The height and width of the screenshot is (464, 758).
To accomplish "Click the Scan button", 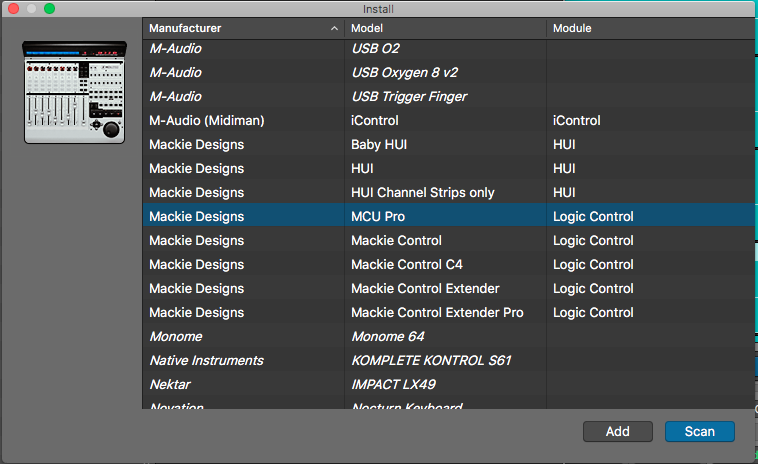I will click(x=700, y=431).
